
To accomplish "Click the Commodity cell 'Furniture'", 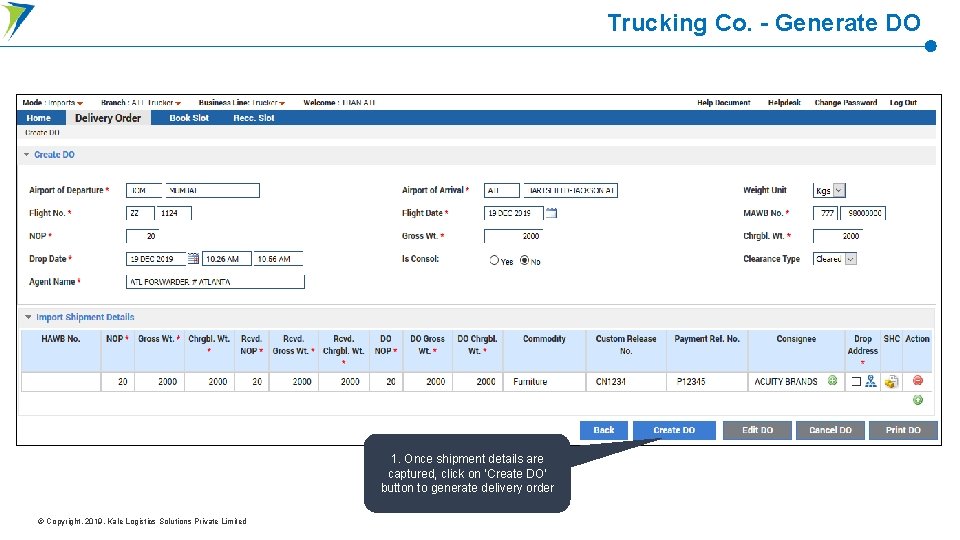I will (544, 381).
